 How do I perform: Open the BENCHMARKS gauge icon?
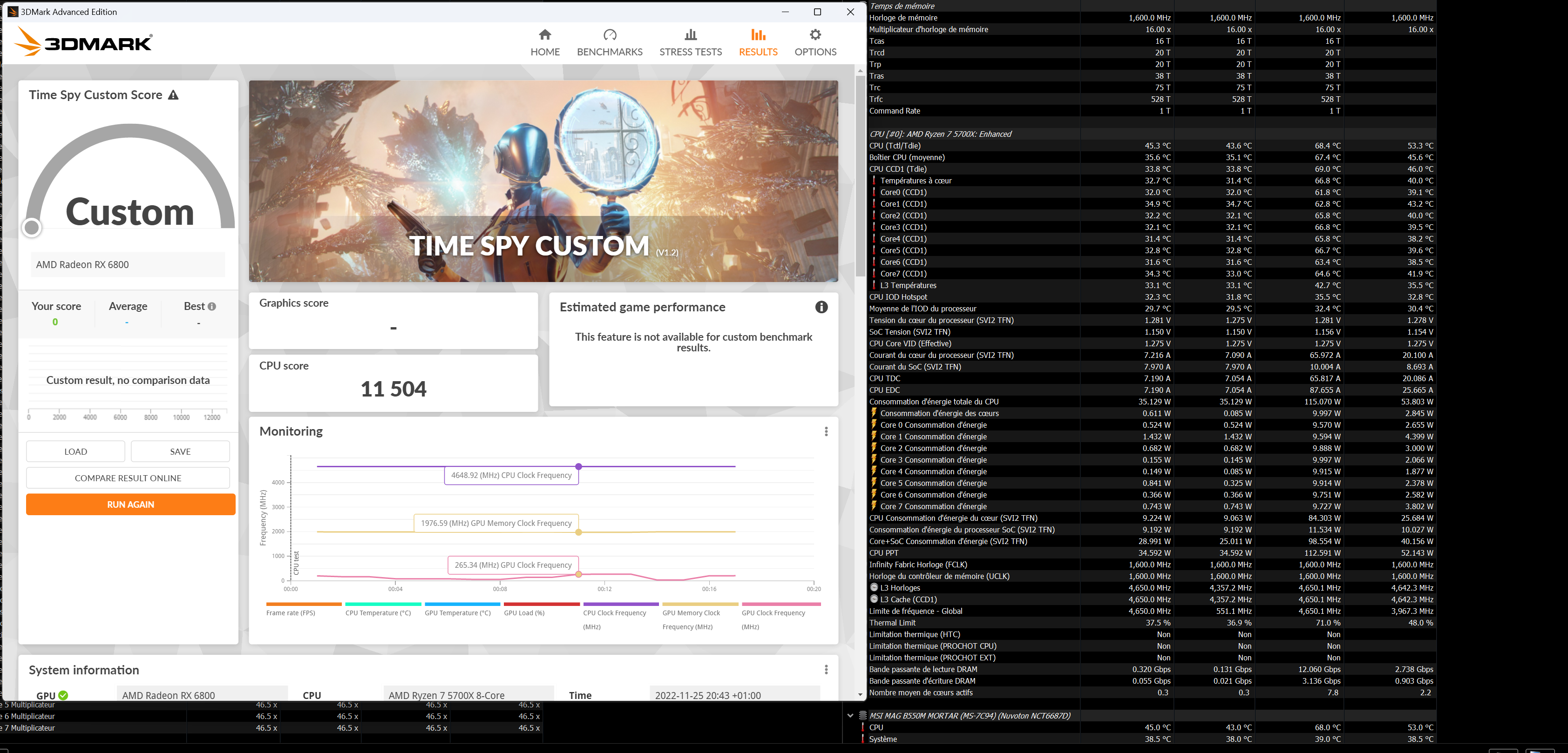coord(609,34)
